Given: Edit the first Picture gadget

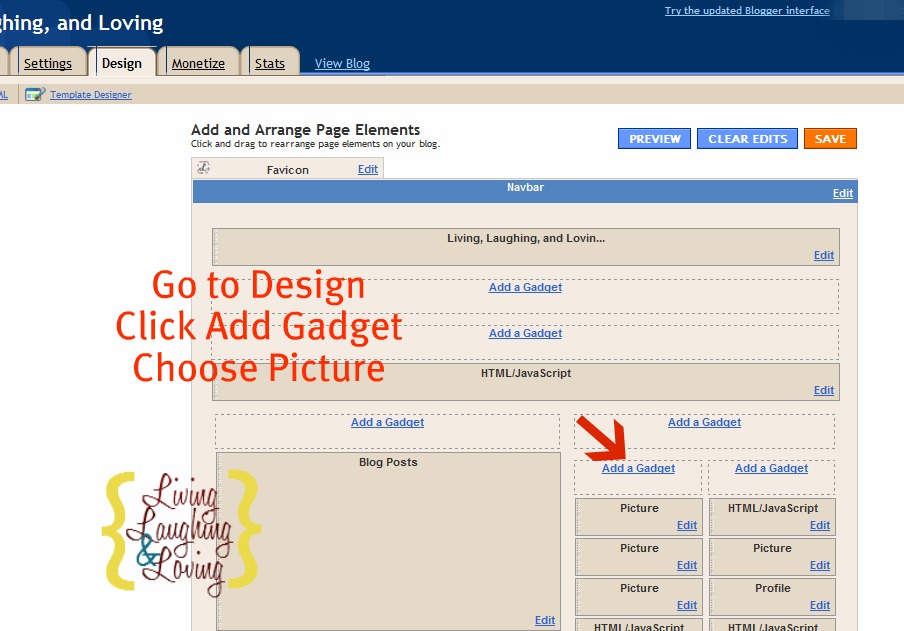Looking at the screenshot, I should click(x=686, y=525).
